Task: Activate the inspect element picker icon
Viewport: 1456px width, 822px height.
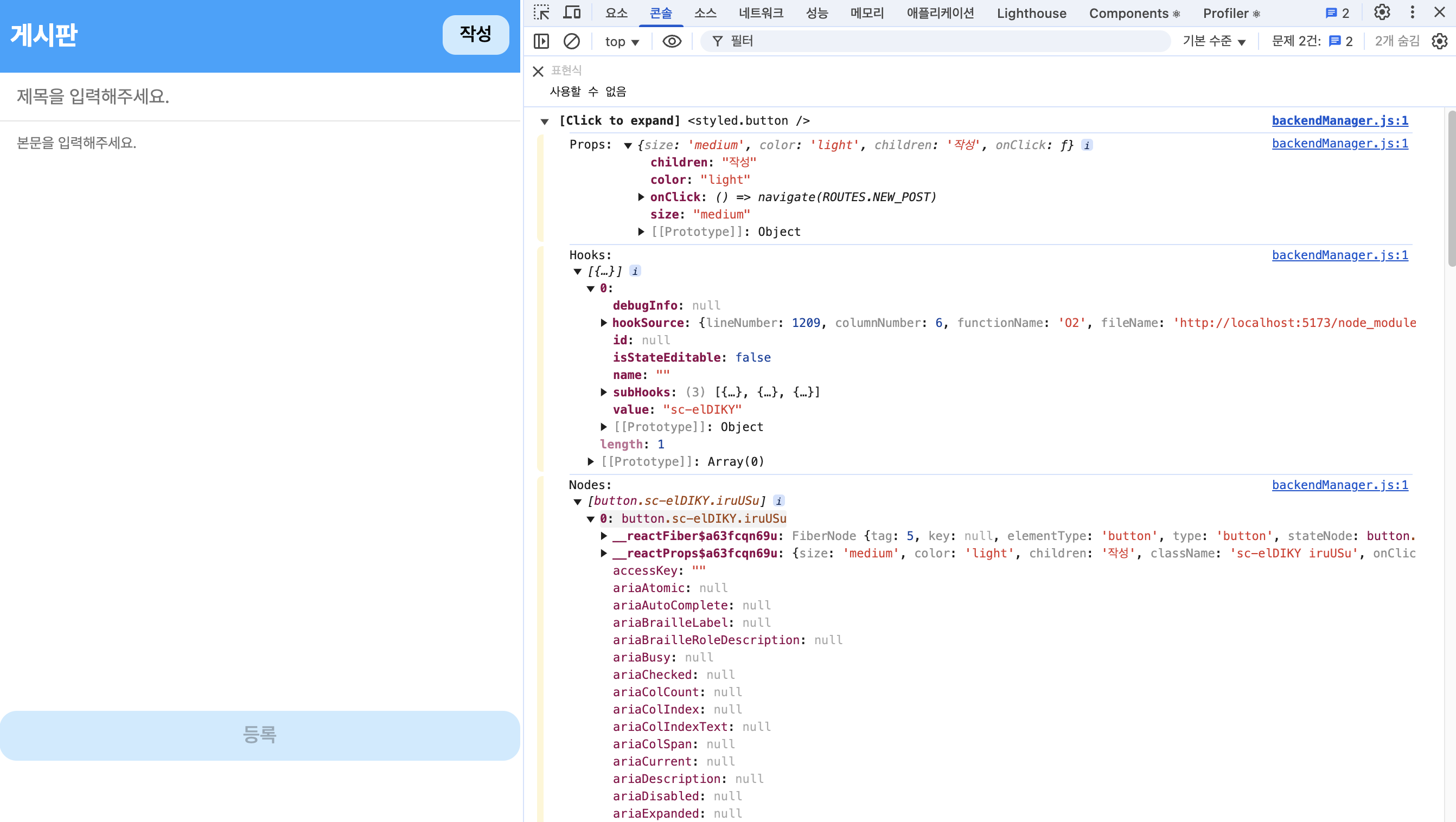Action: (541, 12)
